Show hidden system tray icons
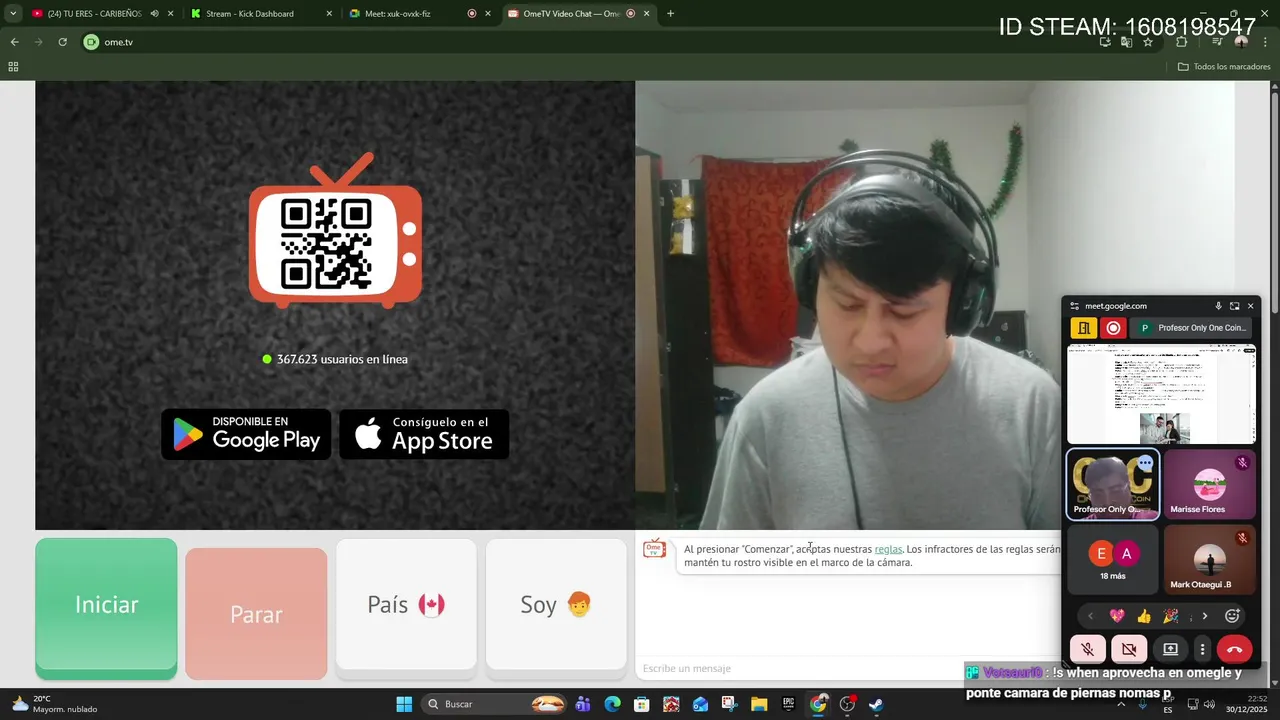This screenshot has height=720, width=1280. pos(1122,704)
